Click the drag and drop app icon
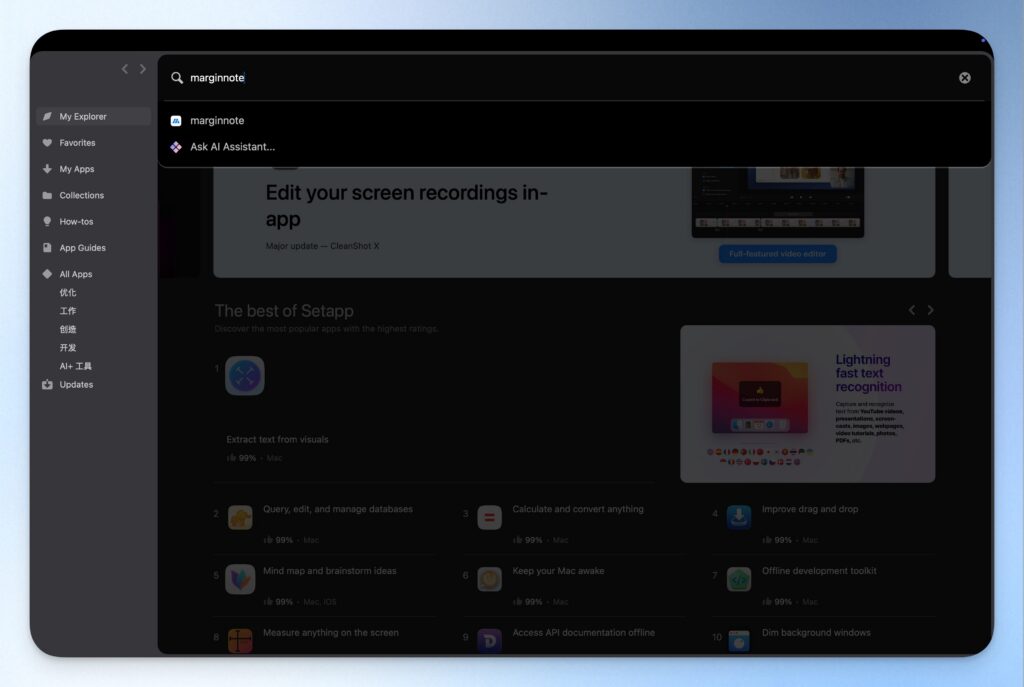Screen dimensions: 1024x687 (739, 517)
